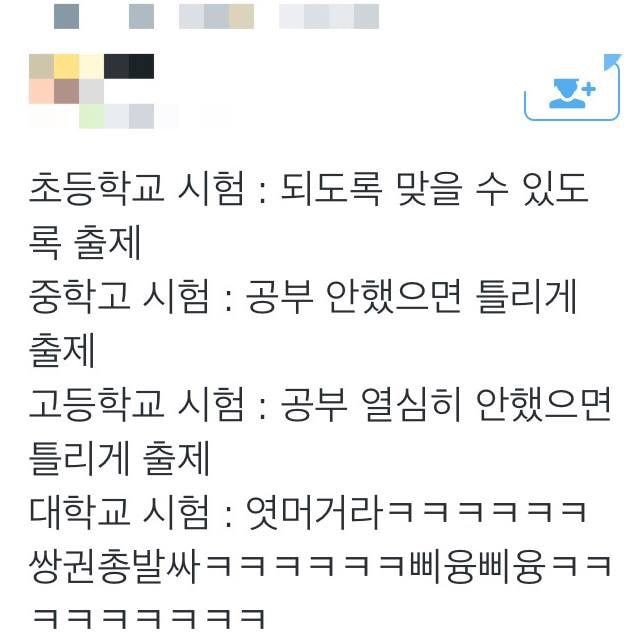Click the person silhouette with plus sign
The width and height of the screenshot is (640, 640).
coord(572,93)
